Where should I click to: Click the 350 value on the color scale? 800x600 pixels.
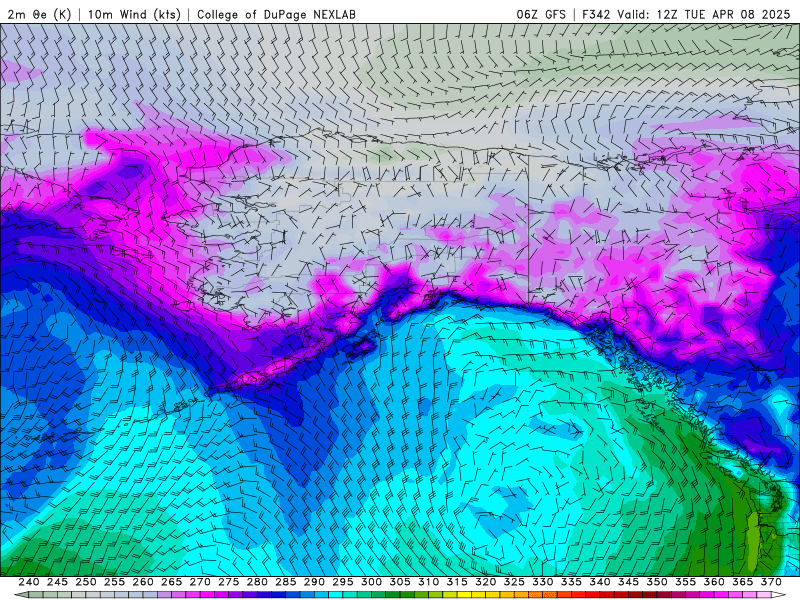tap(657, 582)
